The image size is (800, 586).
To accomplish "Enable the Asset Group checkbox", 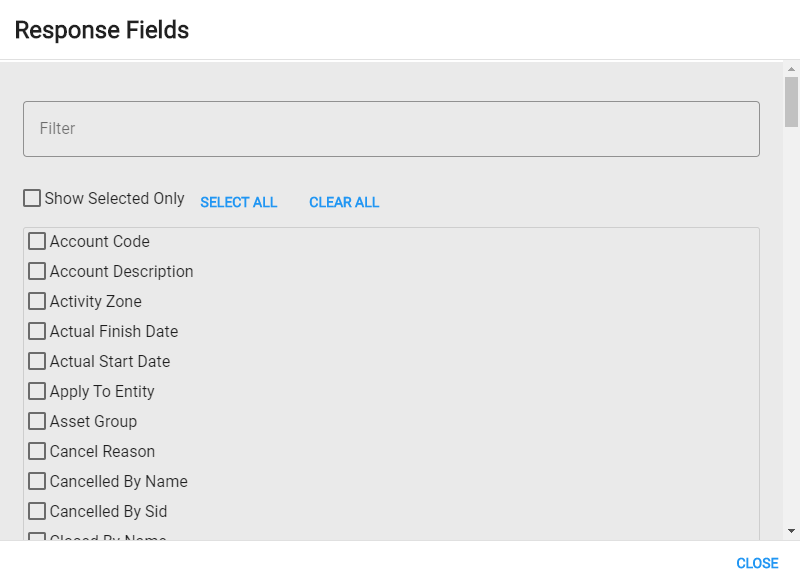I will (37, 421).
